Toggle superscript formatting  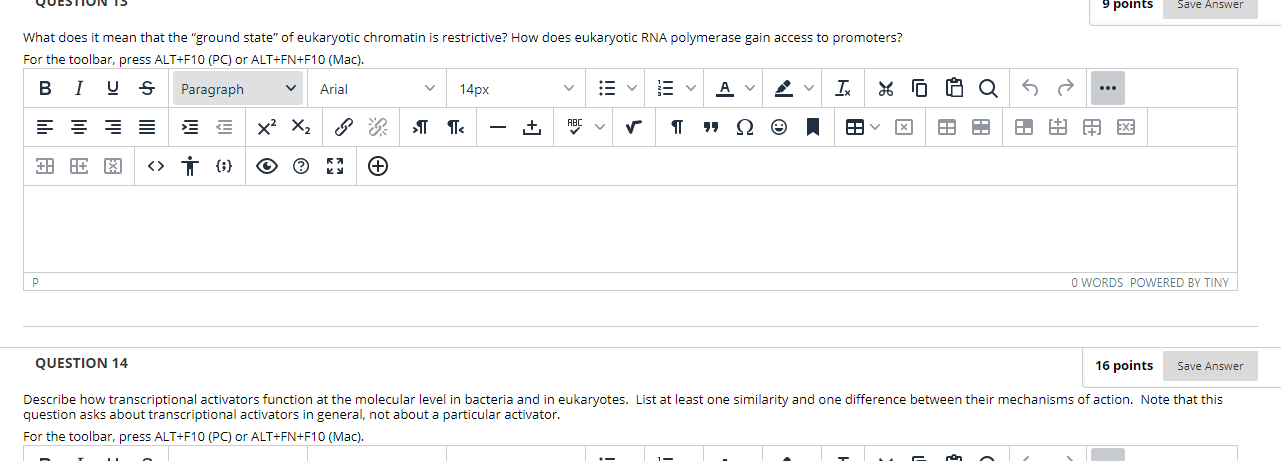[266, 127]
